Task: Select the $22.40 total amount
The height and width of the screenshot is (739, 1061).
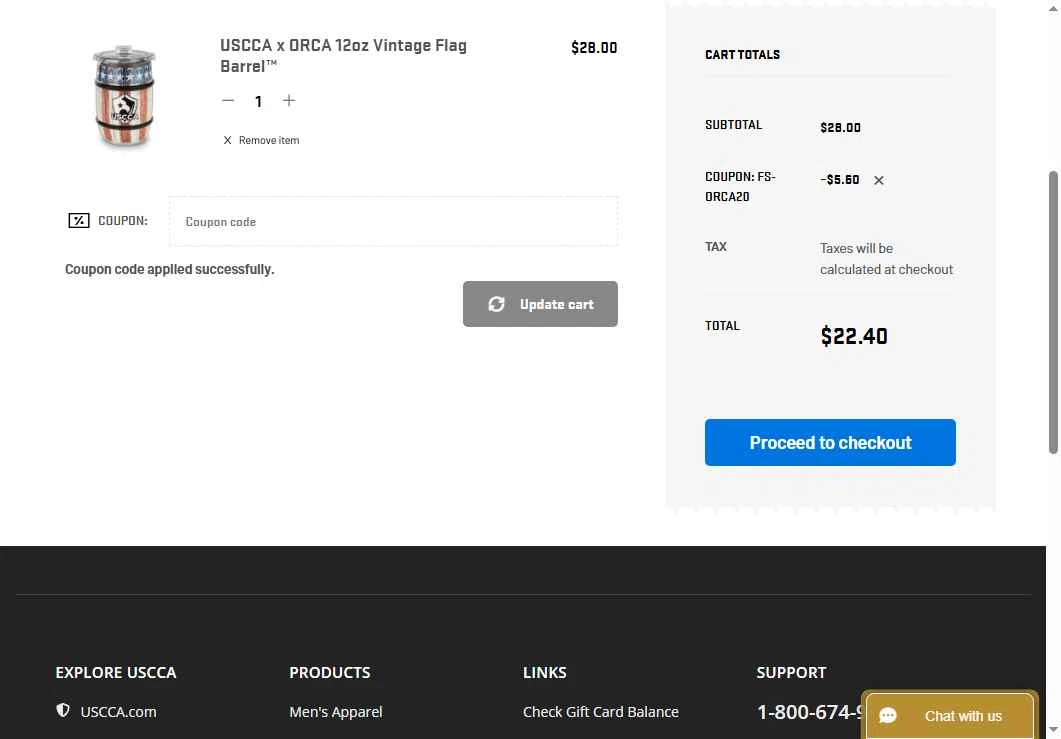Action: point(854,336)
